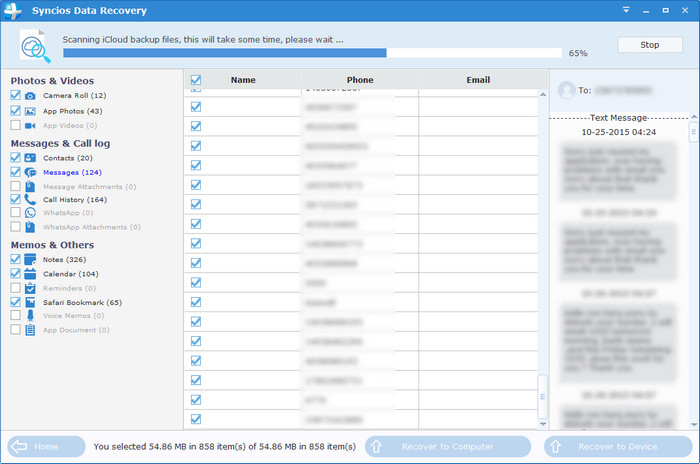Click the Voice Memos microphone icon
The width and height of the screenshot is (700, 464).
[30, 315]
